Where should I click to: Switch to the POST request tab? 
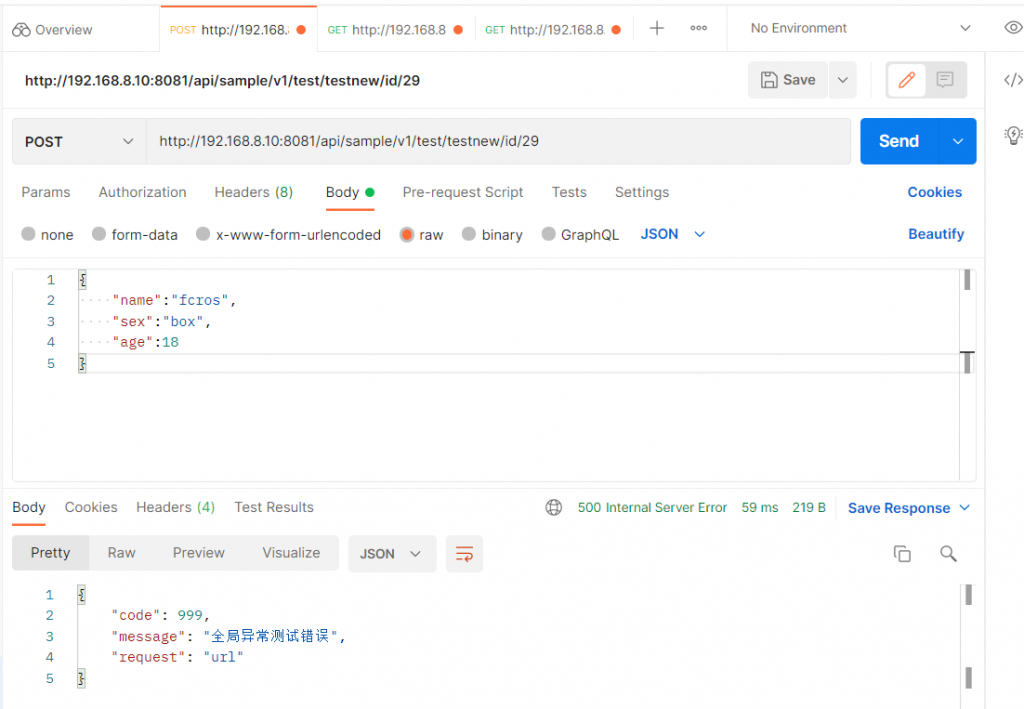[238, 29]
